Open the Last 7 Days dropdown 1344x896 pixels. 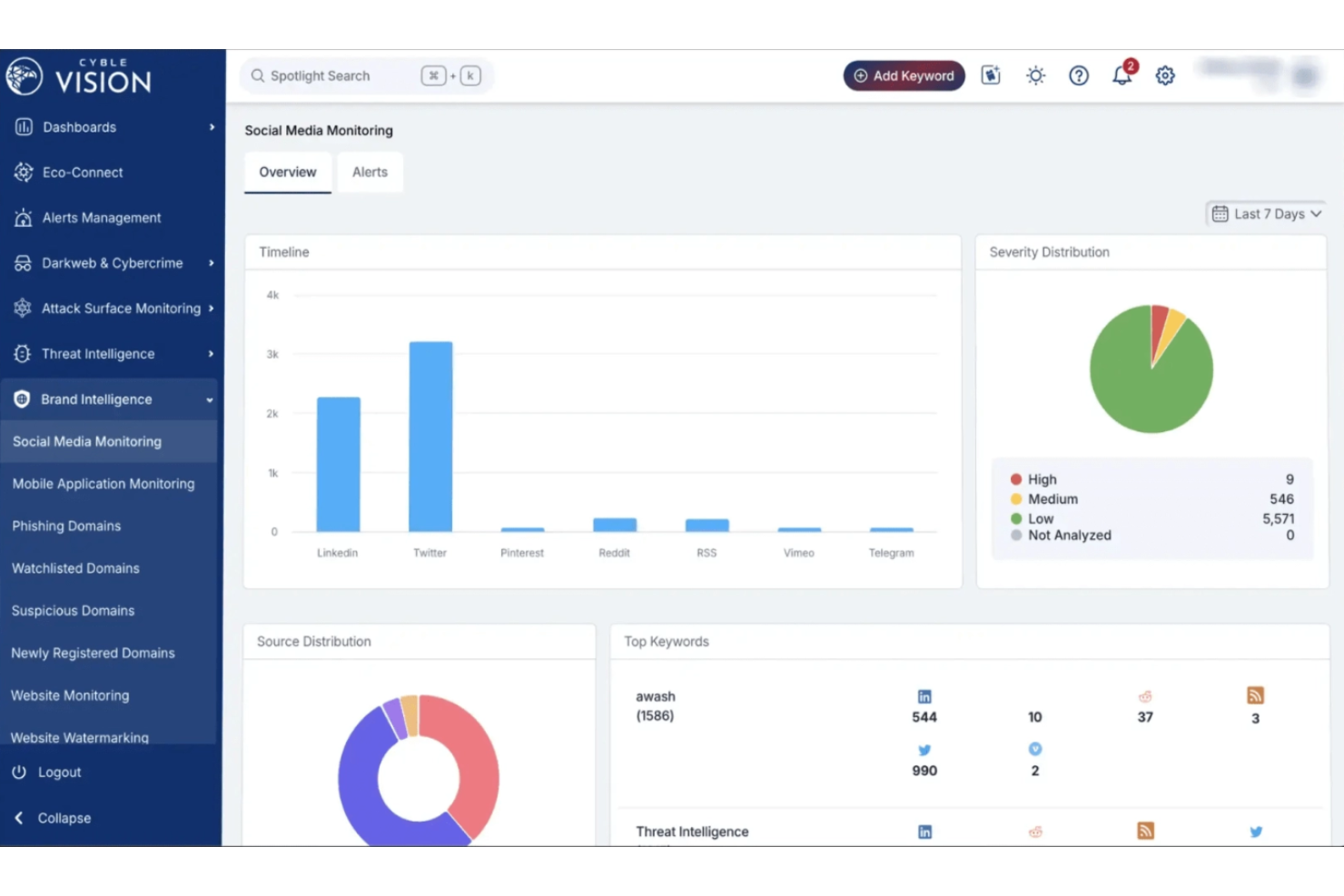point(1266,214)
